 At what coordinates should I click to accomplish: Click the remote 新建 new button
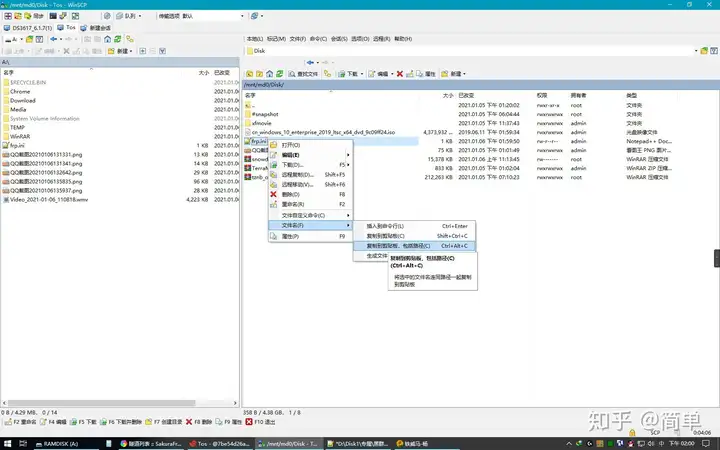pos(453,73)
